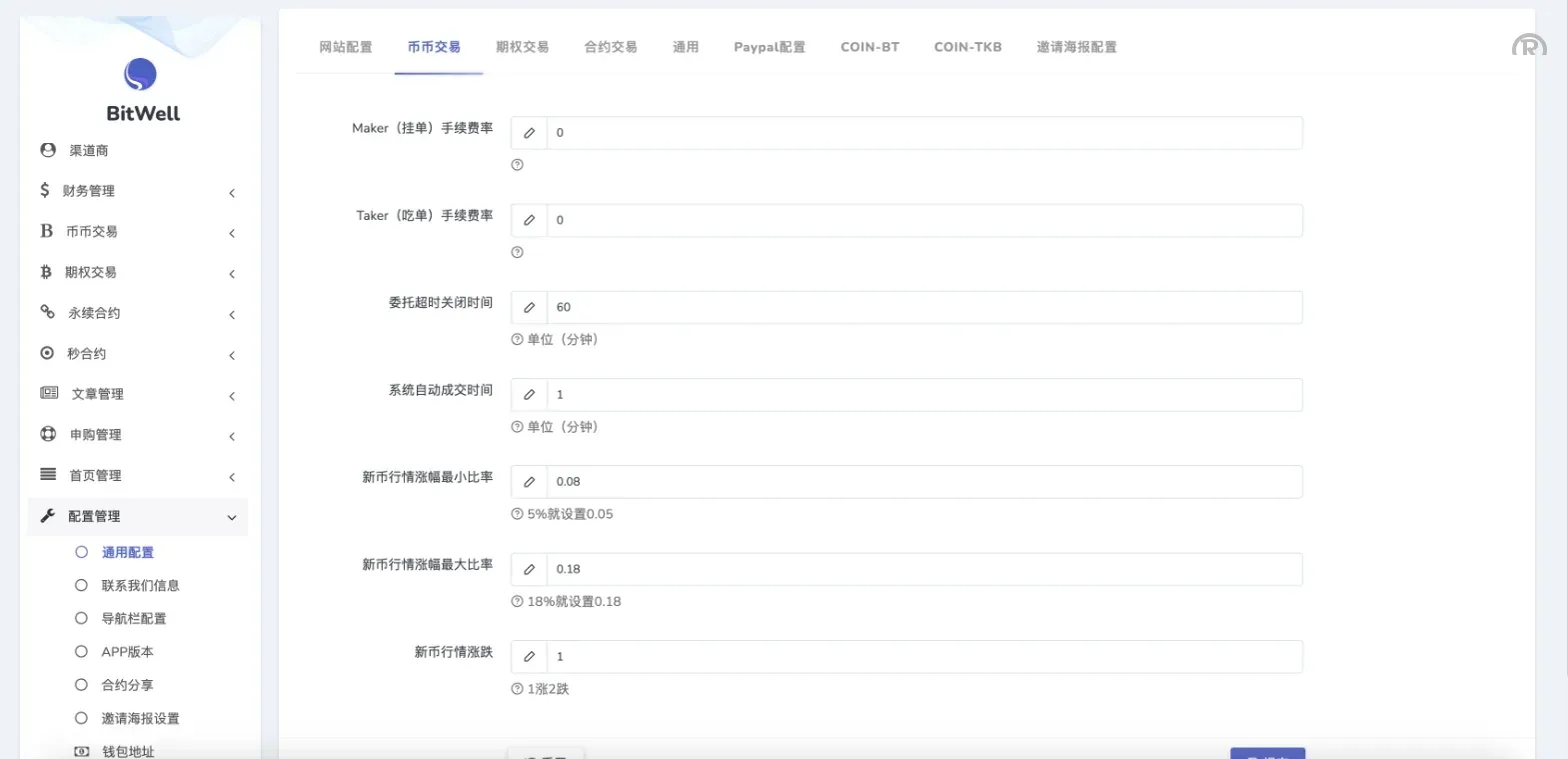Screen dimensions: 1568x759
Task: Click the 币币交易 B icon
Action: coord(46,231)
